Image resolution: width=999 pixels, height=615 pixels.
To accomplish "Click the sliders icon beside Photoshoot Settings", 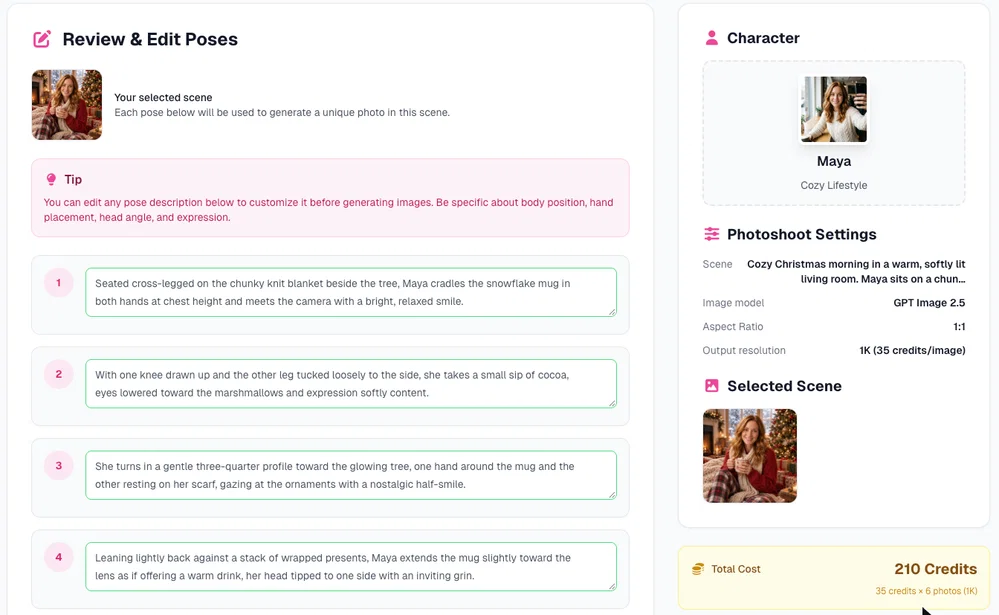I will click(x=712, y=234).
